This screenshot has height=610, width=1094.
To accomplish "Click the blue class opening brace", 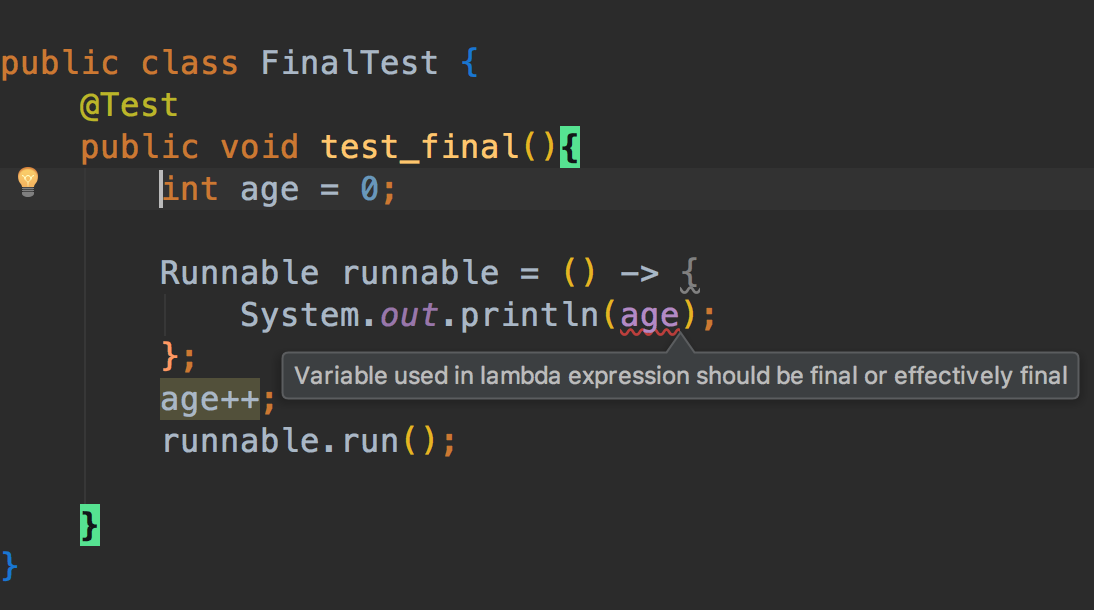I will (x=470, y=63).
